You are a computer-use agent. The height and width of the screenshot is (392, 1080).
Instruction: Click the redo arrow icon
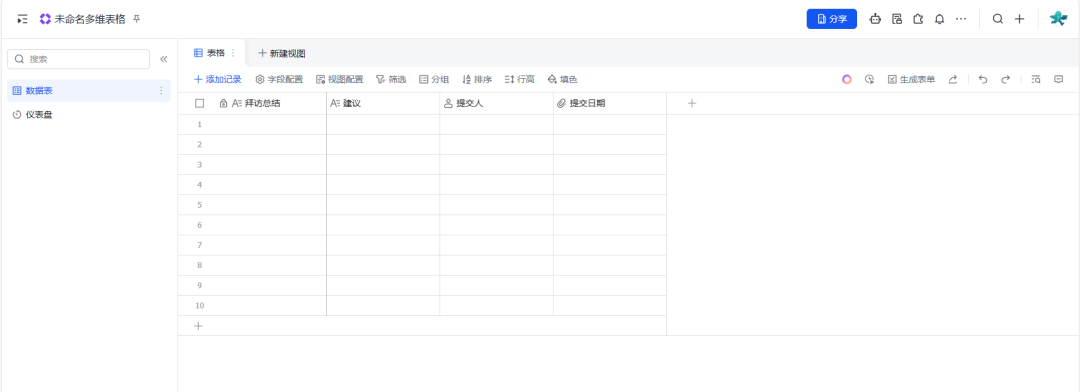tap(1006, 80)
